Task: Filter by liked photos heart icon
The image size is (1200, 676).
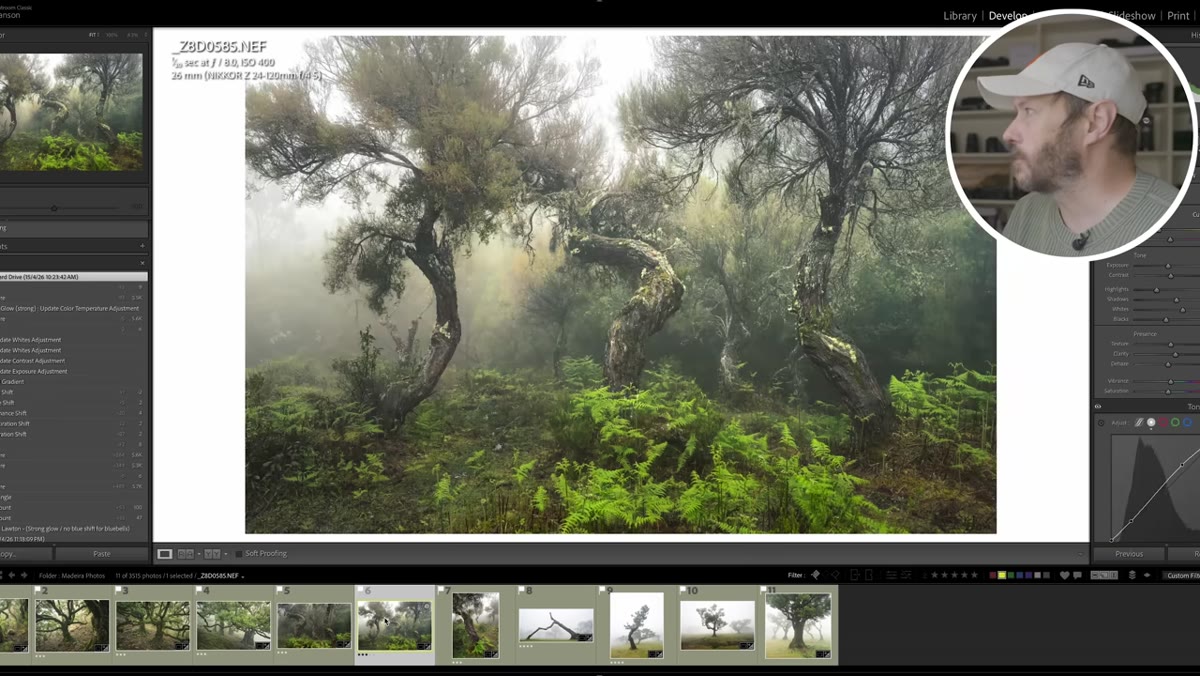Action: [x=1065, y=575]
